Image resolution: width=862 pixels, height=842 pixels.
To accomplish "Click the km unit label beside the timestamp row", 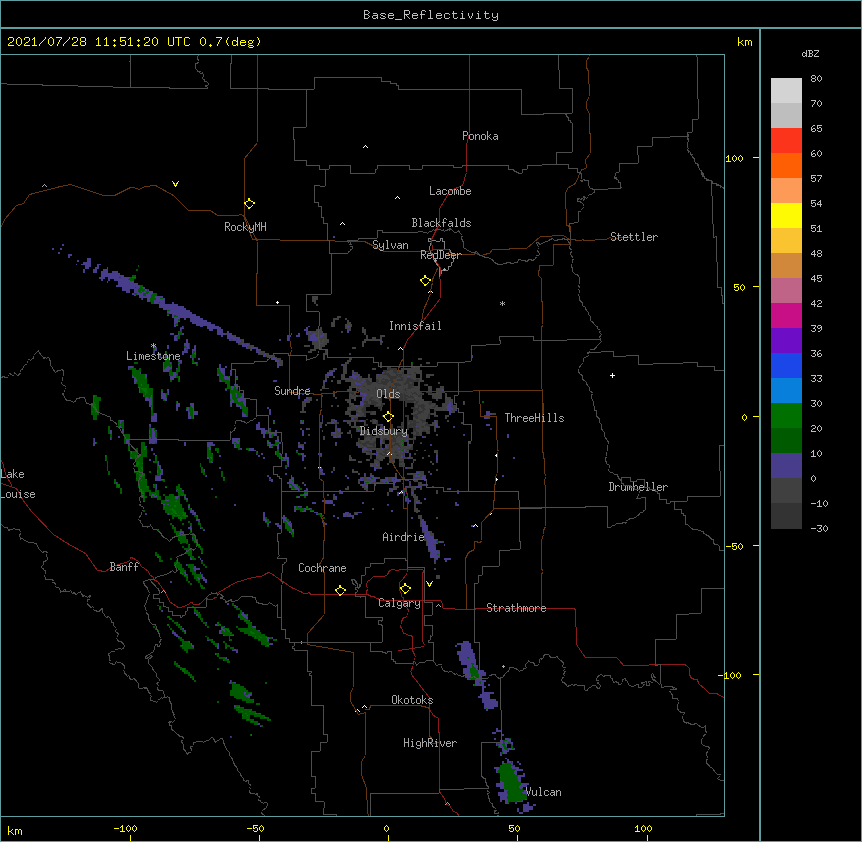I will [744, 42].
